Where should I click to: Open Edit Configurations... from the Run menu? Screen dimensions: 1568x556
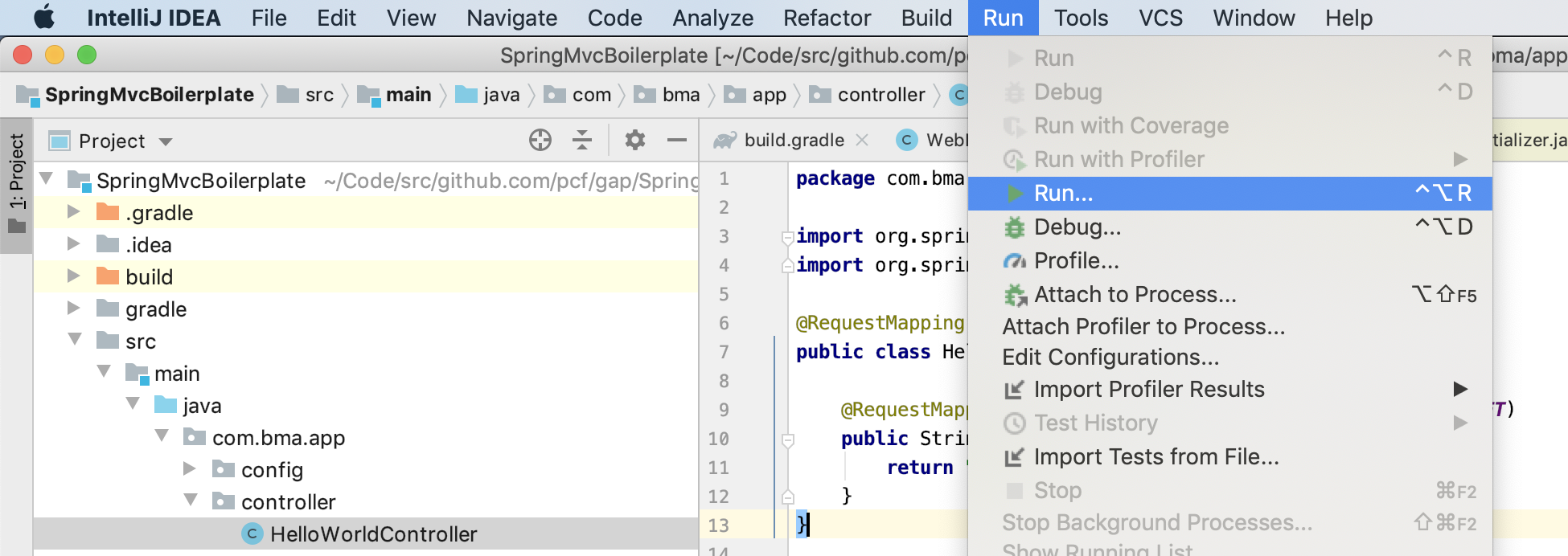click(x=1230, y=358)
